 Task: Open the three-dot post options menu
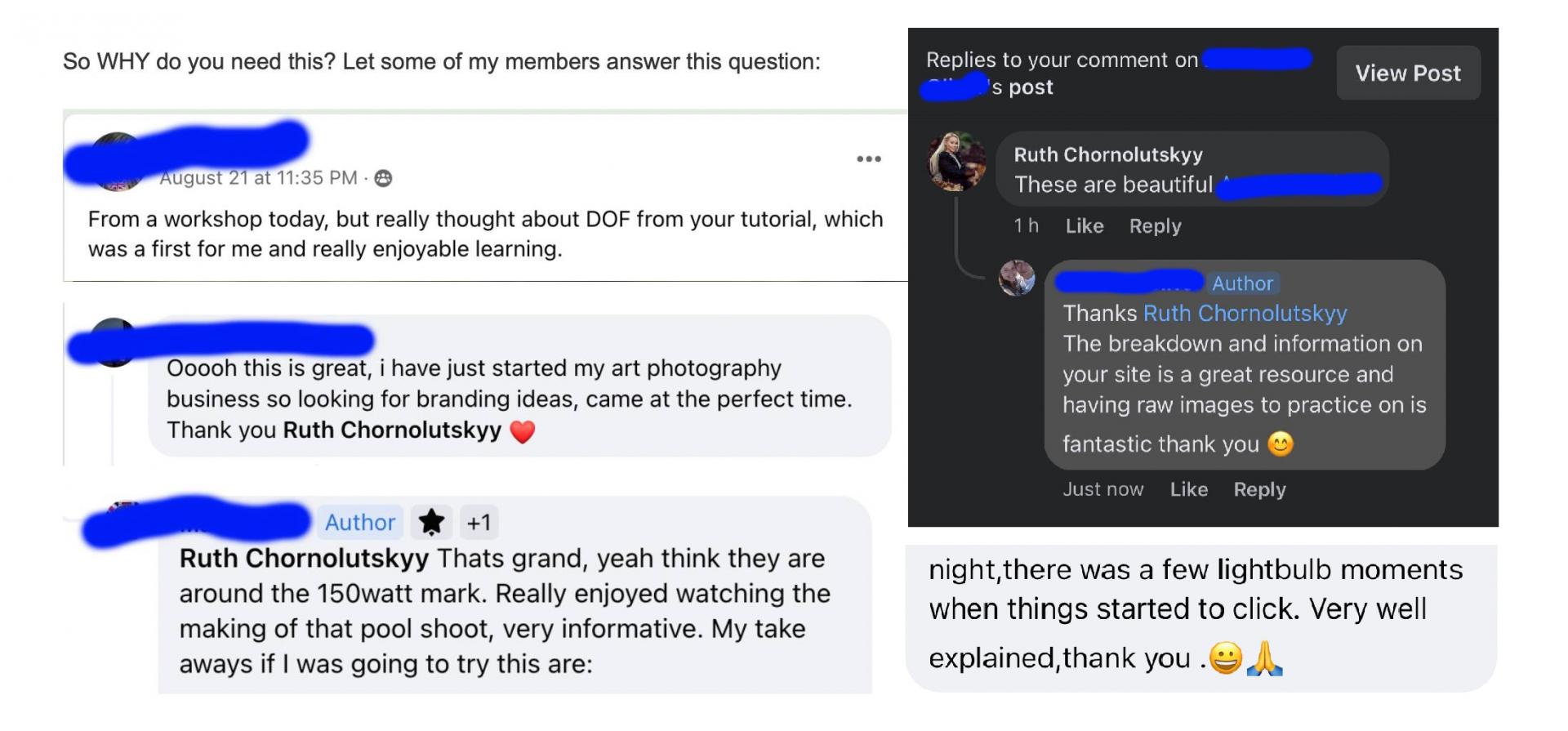[868, 158]
